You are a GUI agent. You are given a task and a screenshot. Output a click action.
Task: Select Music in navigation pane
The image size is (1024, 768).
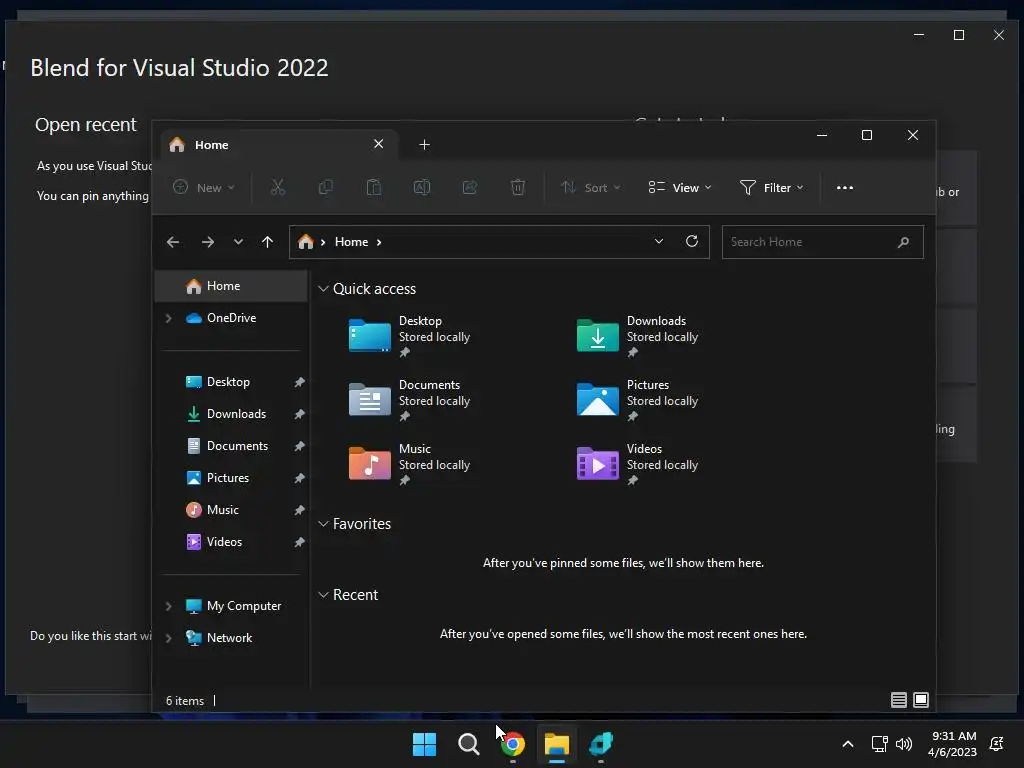[x=231, y=510]
